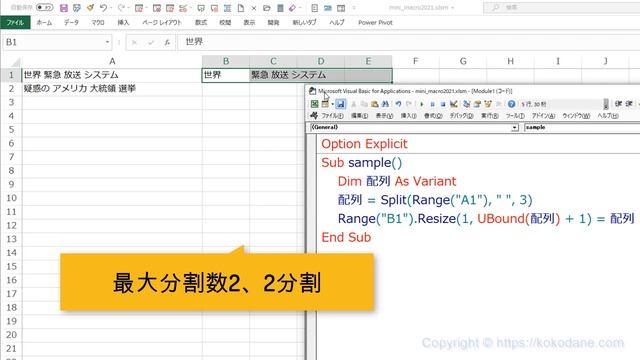The image size is (640, 360).
Task: Select row 2 header
Action: (11, 89)
